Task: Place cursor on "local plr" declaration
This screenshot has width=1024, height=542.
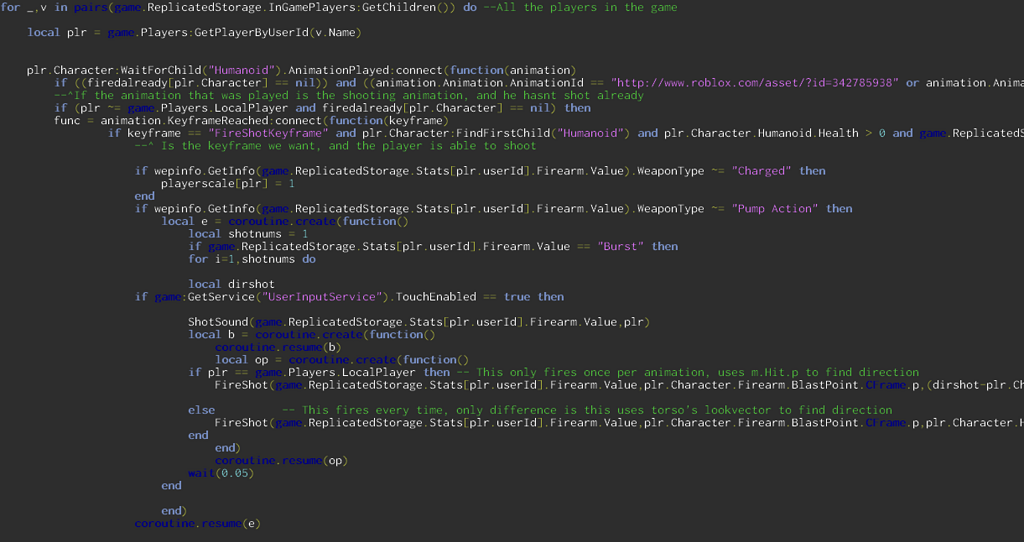Action: click(x=57, y=32)
